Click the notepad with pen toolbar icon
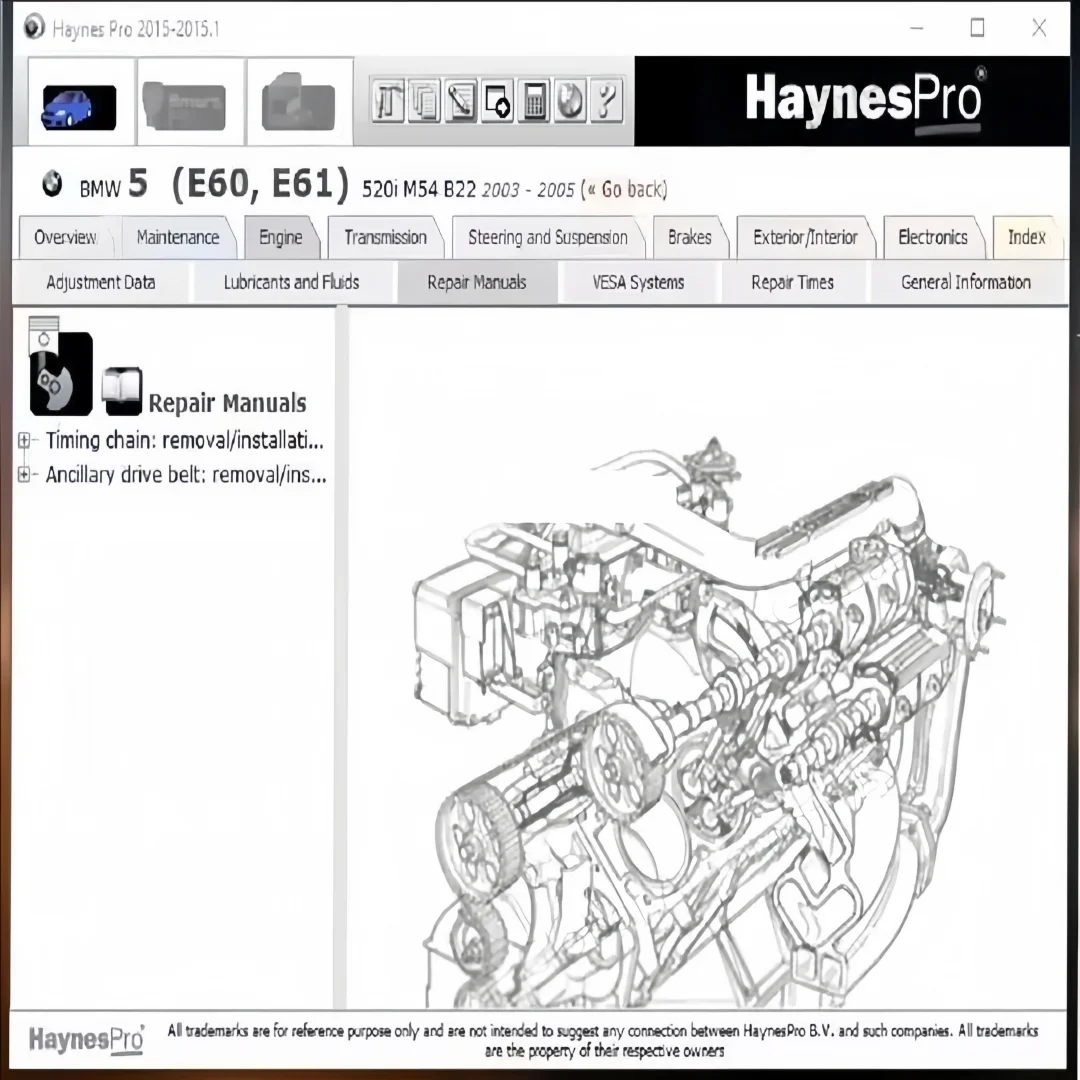Screen dimensions: 1080x1080 pos(461,101)
